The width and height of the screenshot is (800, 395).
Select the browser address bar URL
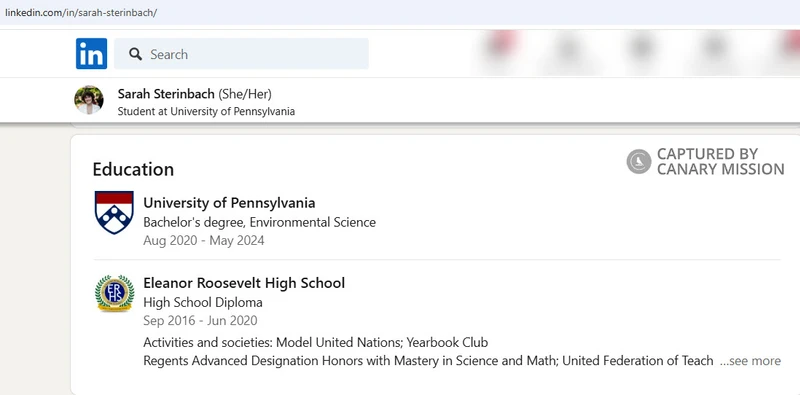[81, 13]
